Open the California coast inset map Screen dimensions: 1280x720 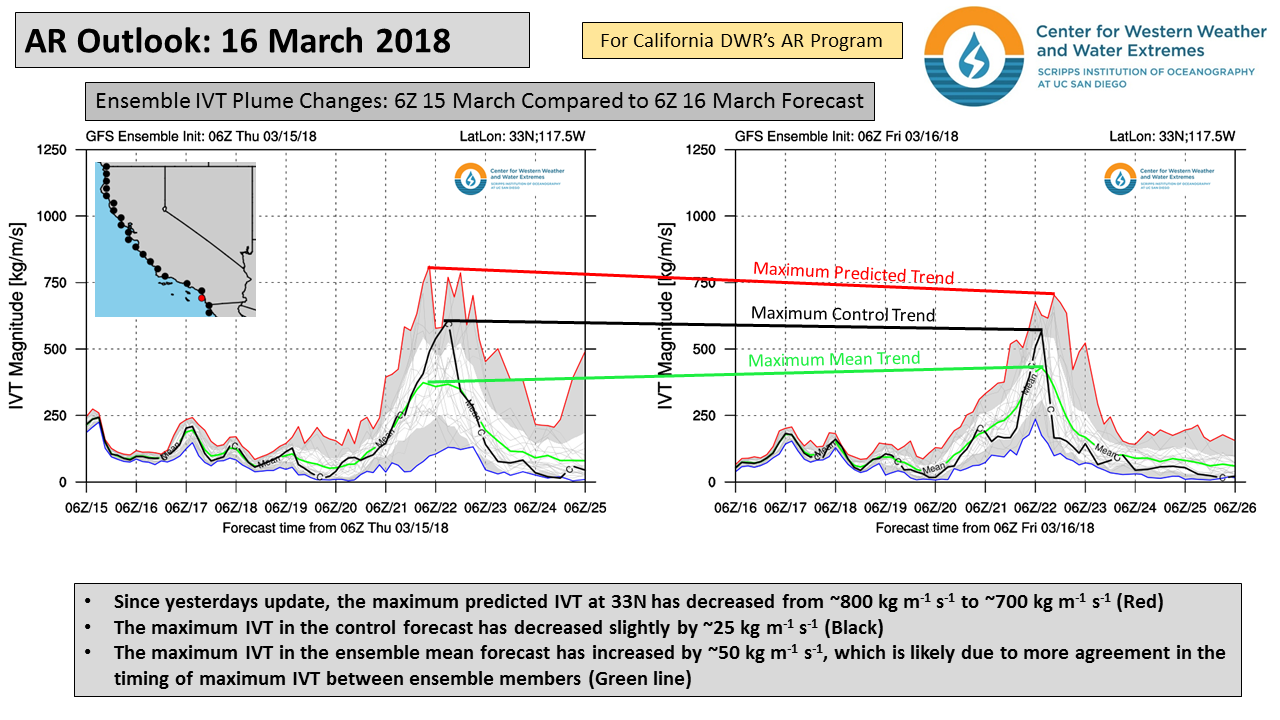click(x=175, y=240)
